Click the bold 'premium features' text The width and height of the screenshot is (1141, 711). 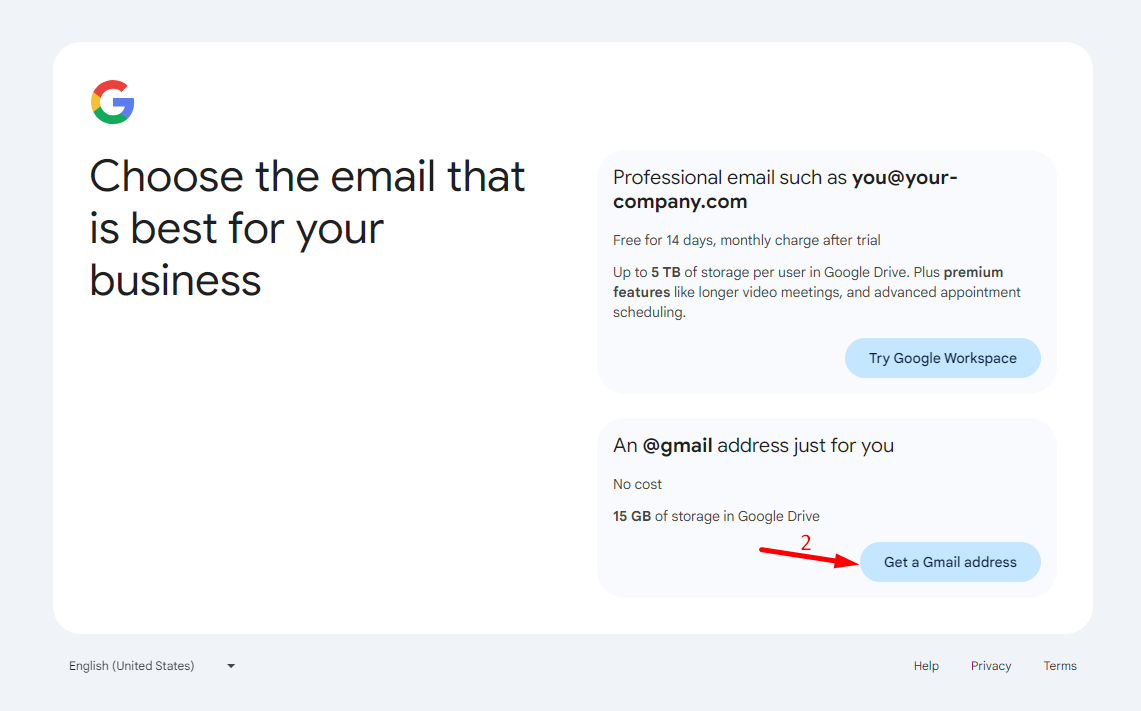(973, 272)
